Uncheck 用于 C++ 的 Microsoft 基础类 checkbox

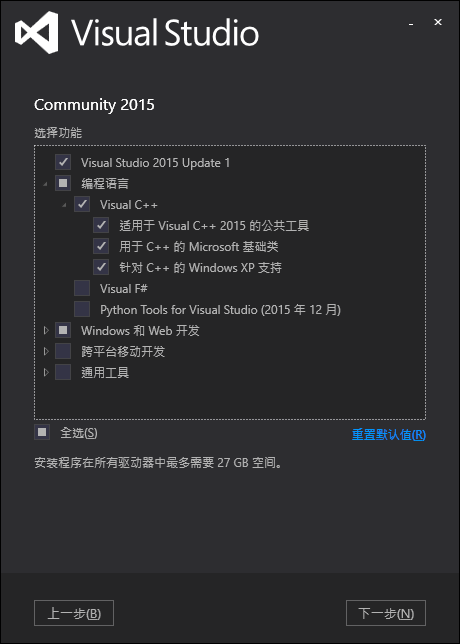click(101, 246)
